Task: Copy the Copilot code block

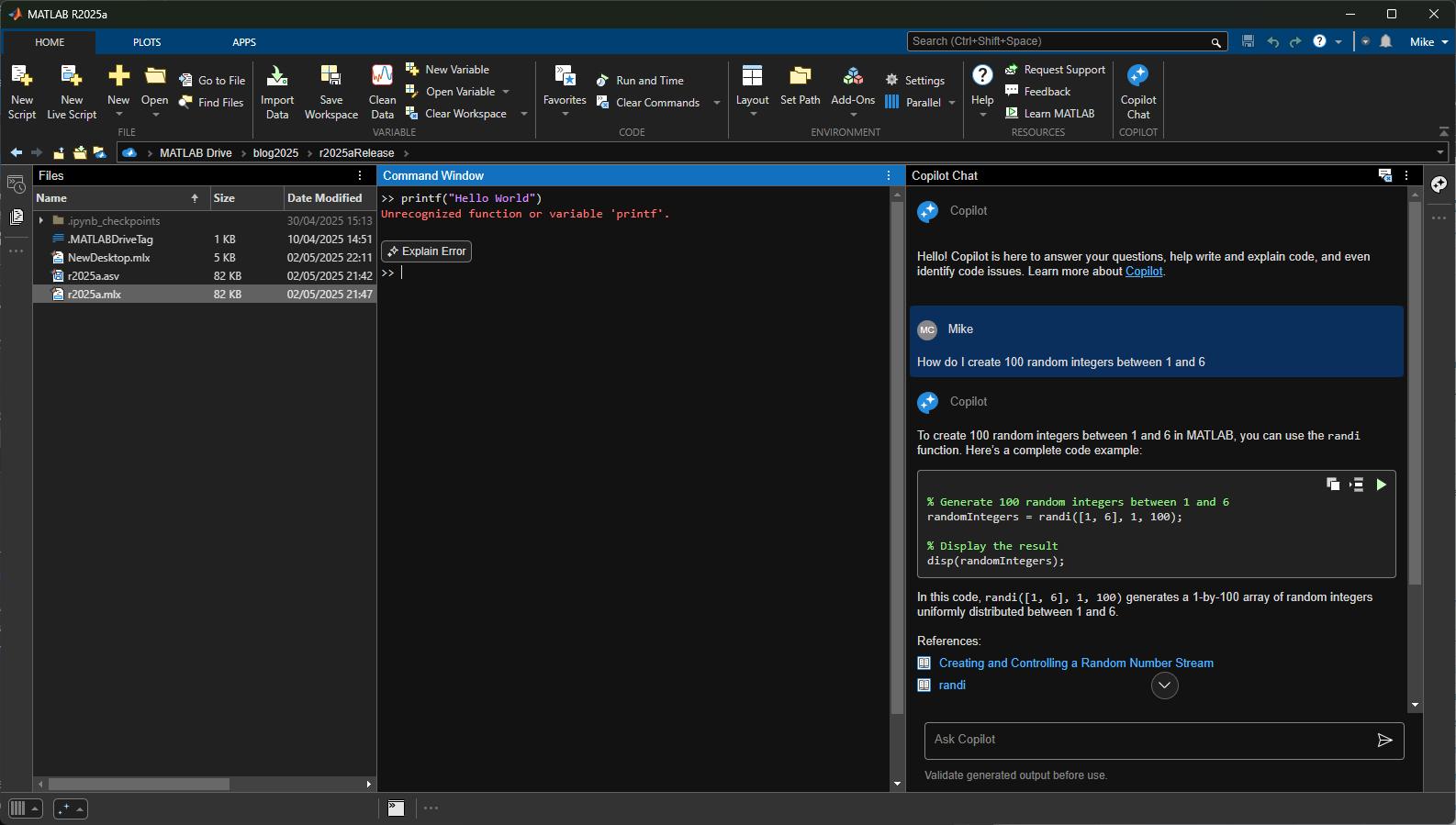Action: coord(1333,485)
